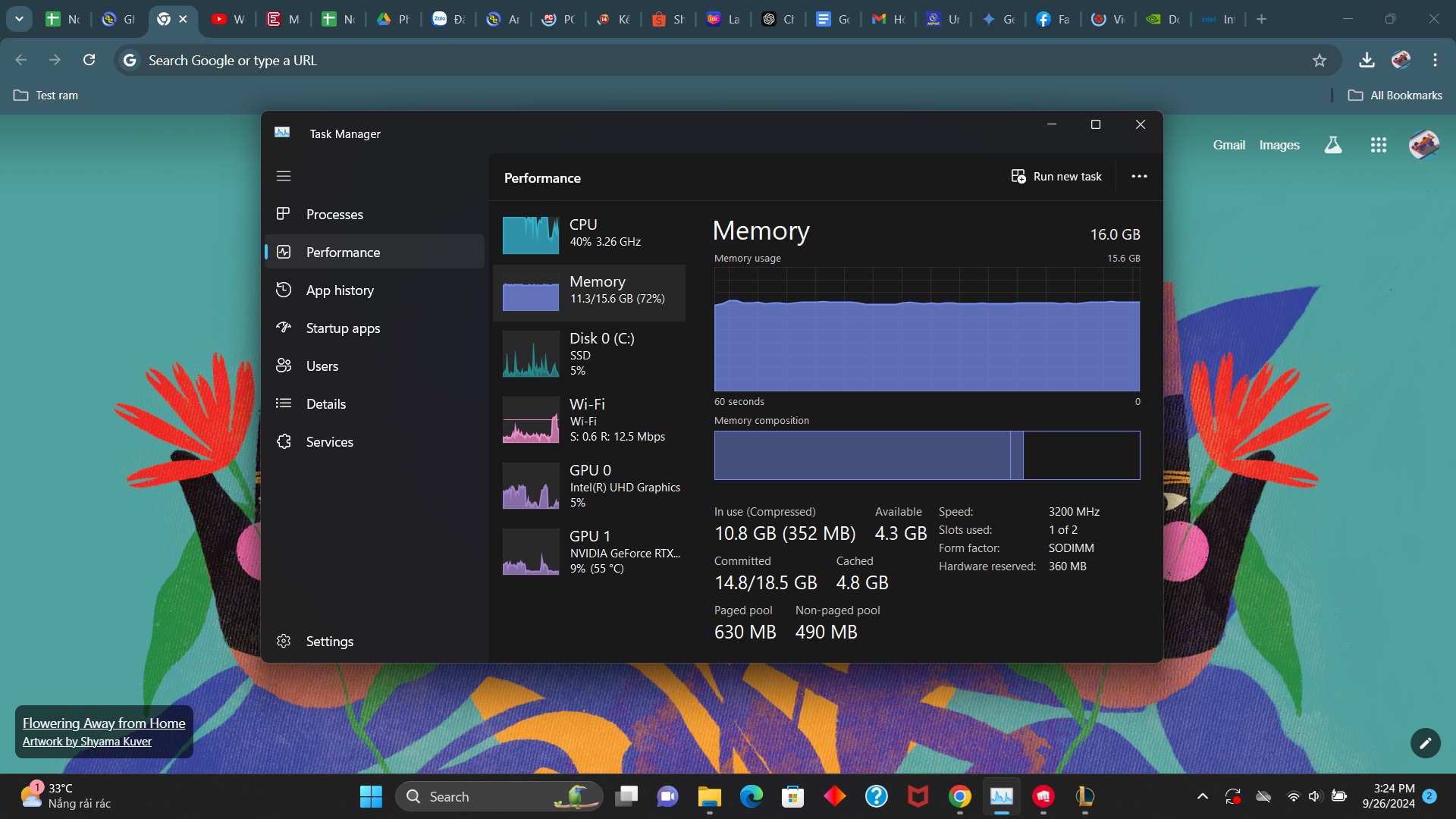Switch to the Gemini tab in Chrome
This screenshot has height=819, width=1456.
[x=998, y=20]
